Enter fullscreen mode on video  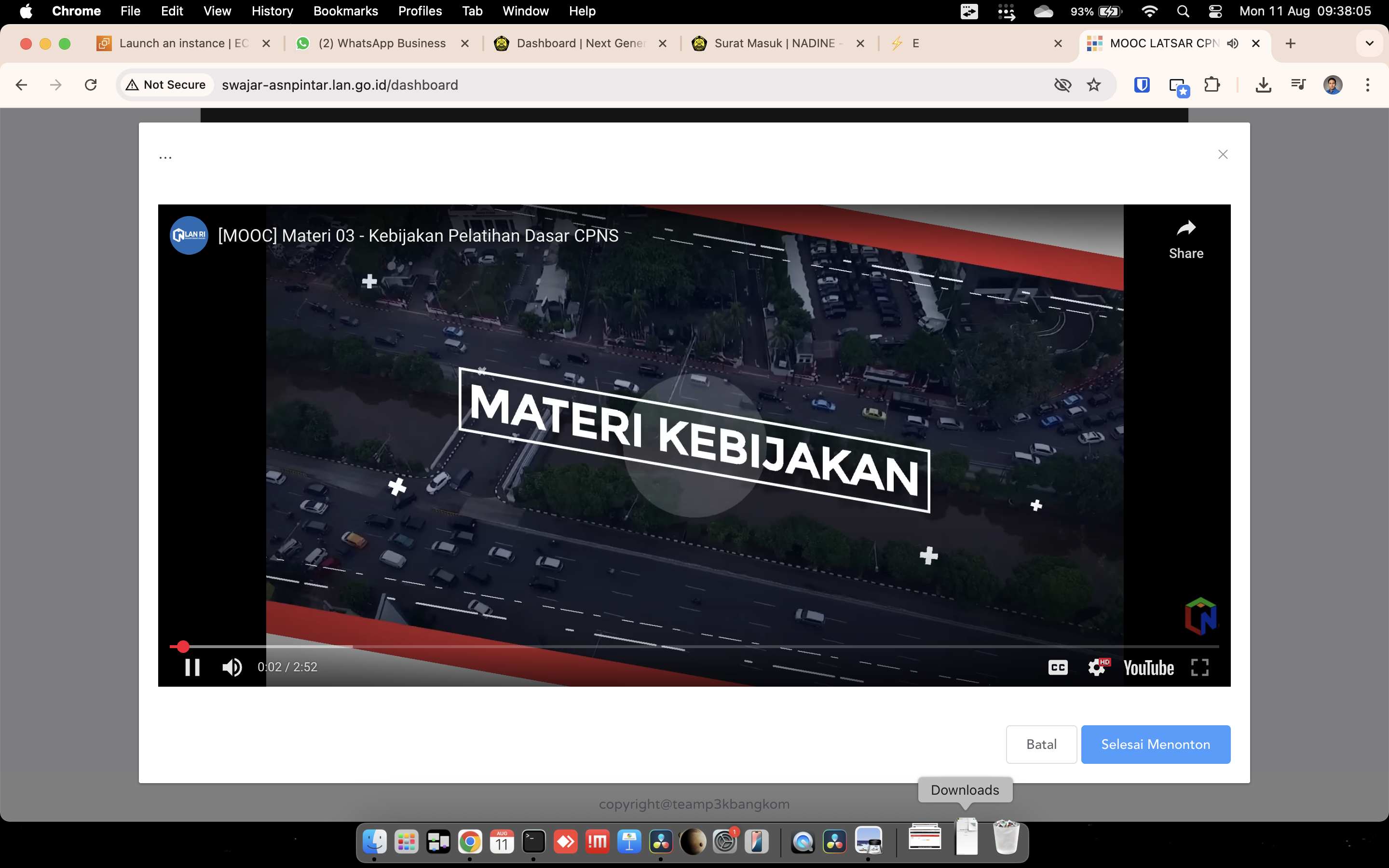click(x=1199, y=667)
